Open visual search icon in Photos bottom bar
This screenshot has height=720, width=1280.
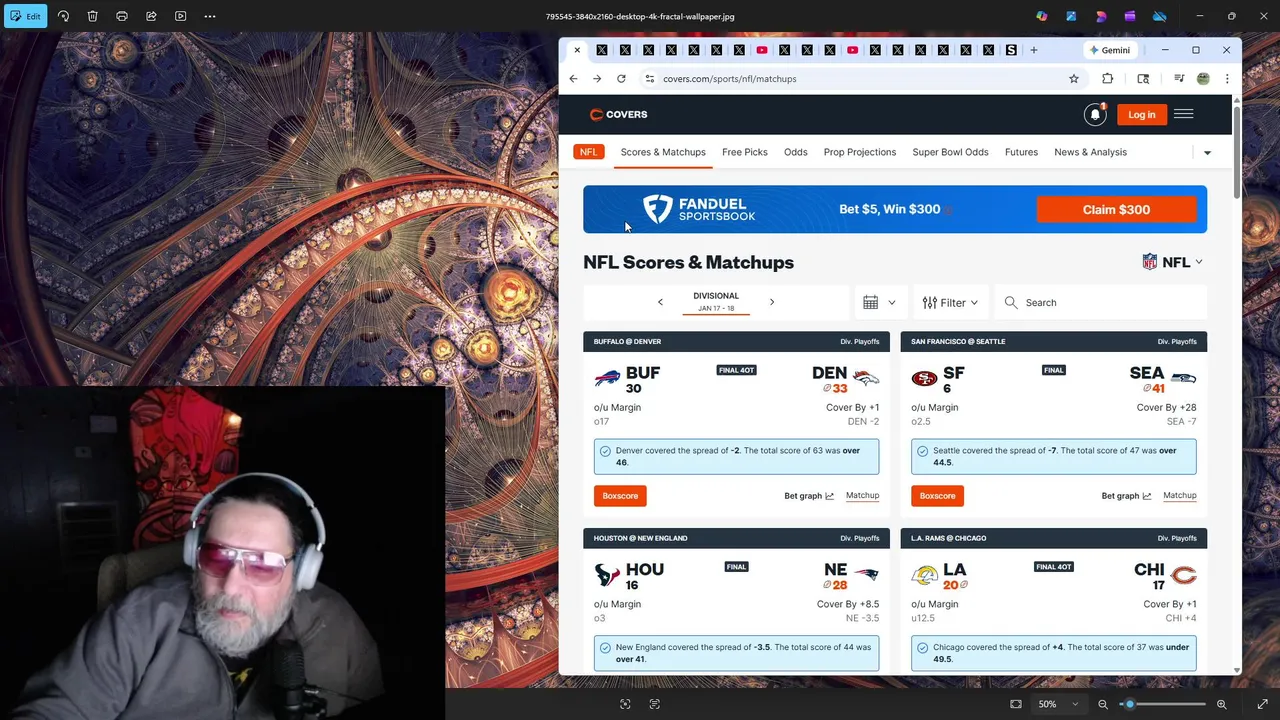[625, 704]
